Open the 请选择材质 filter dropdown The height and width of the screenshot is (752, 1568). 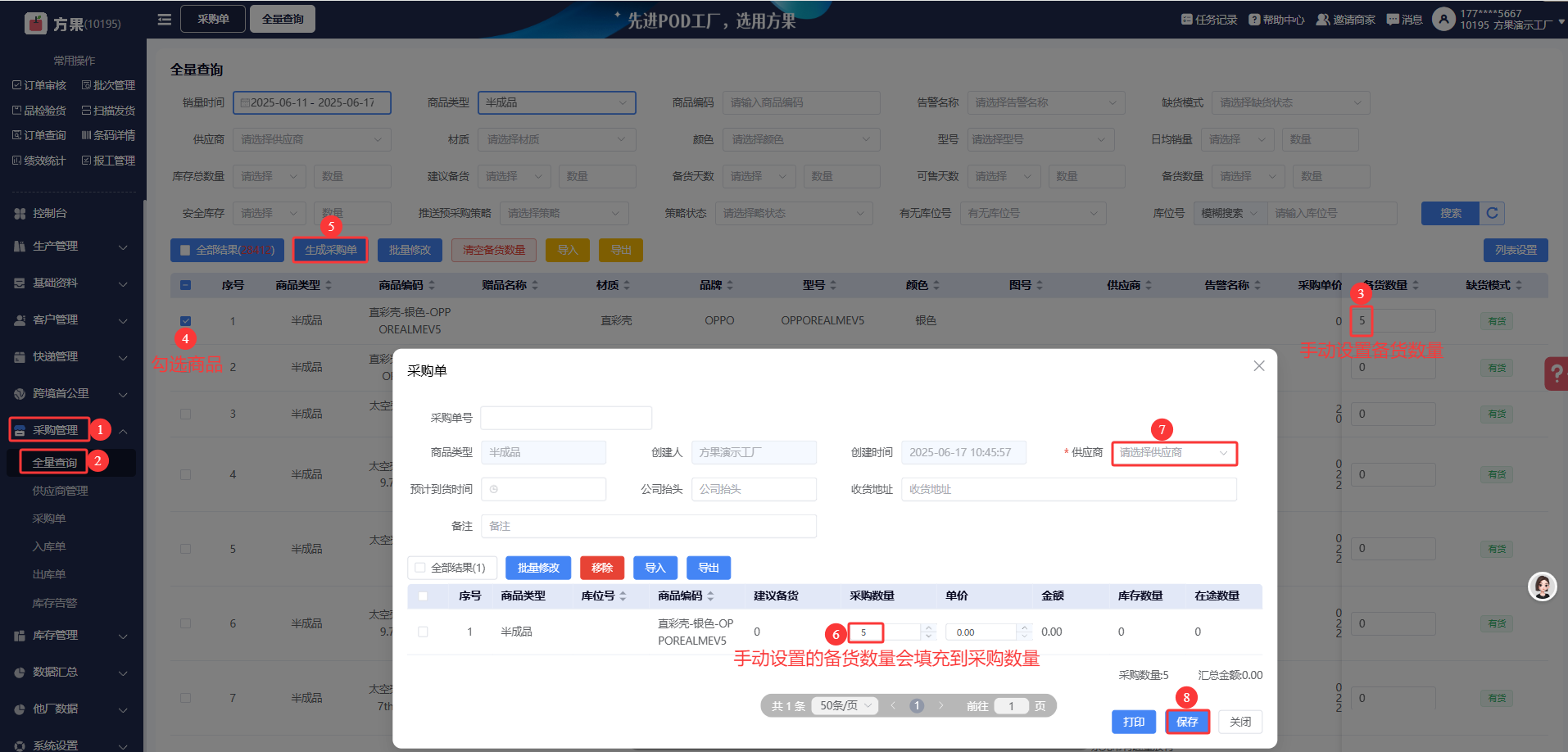tap(557, 139)
